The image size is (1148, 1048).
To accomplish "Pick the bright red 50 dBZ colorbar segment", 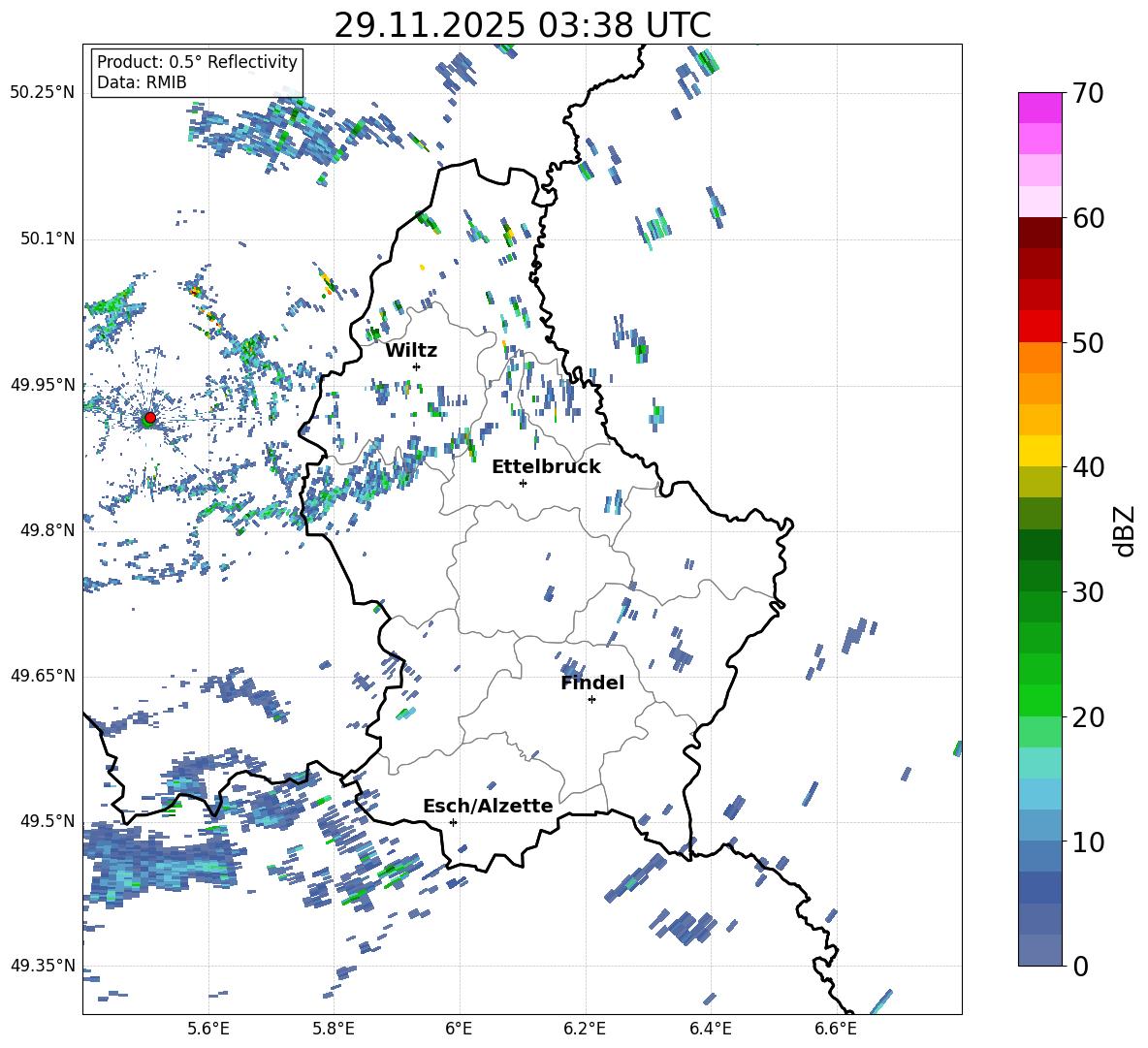I will (1040, 327).
